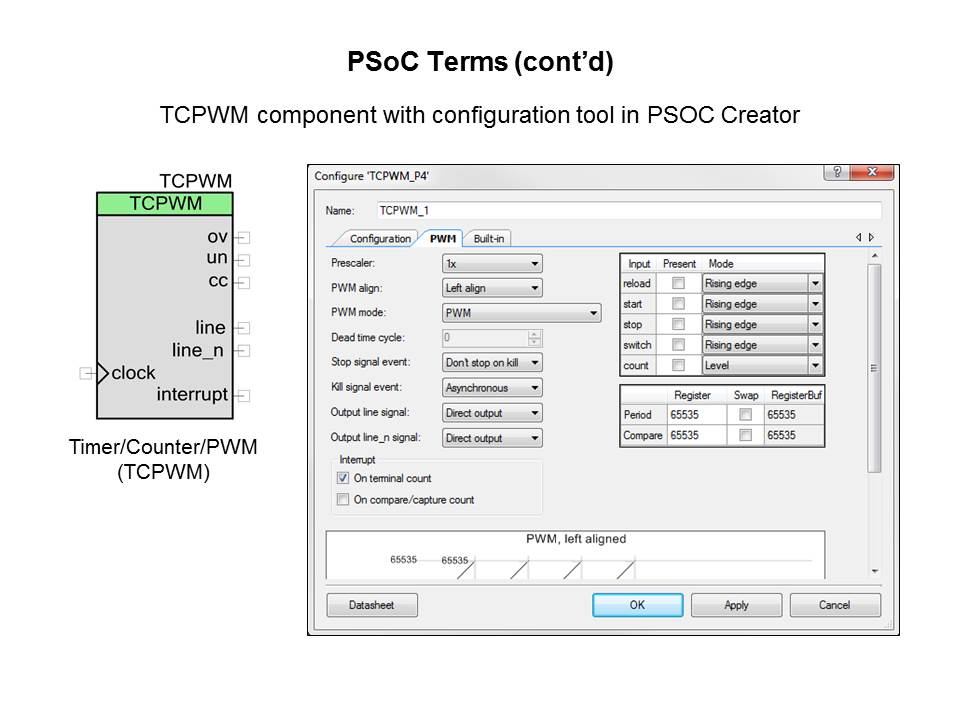Click the tab scroll right arrow
The width and height of the screenshot is (960, 720).
pos(871,238)
